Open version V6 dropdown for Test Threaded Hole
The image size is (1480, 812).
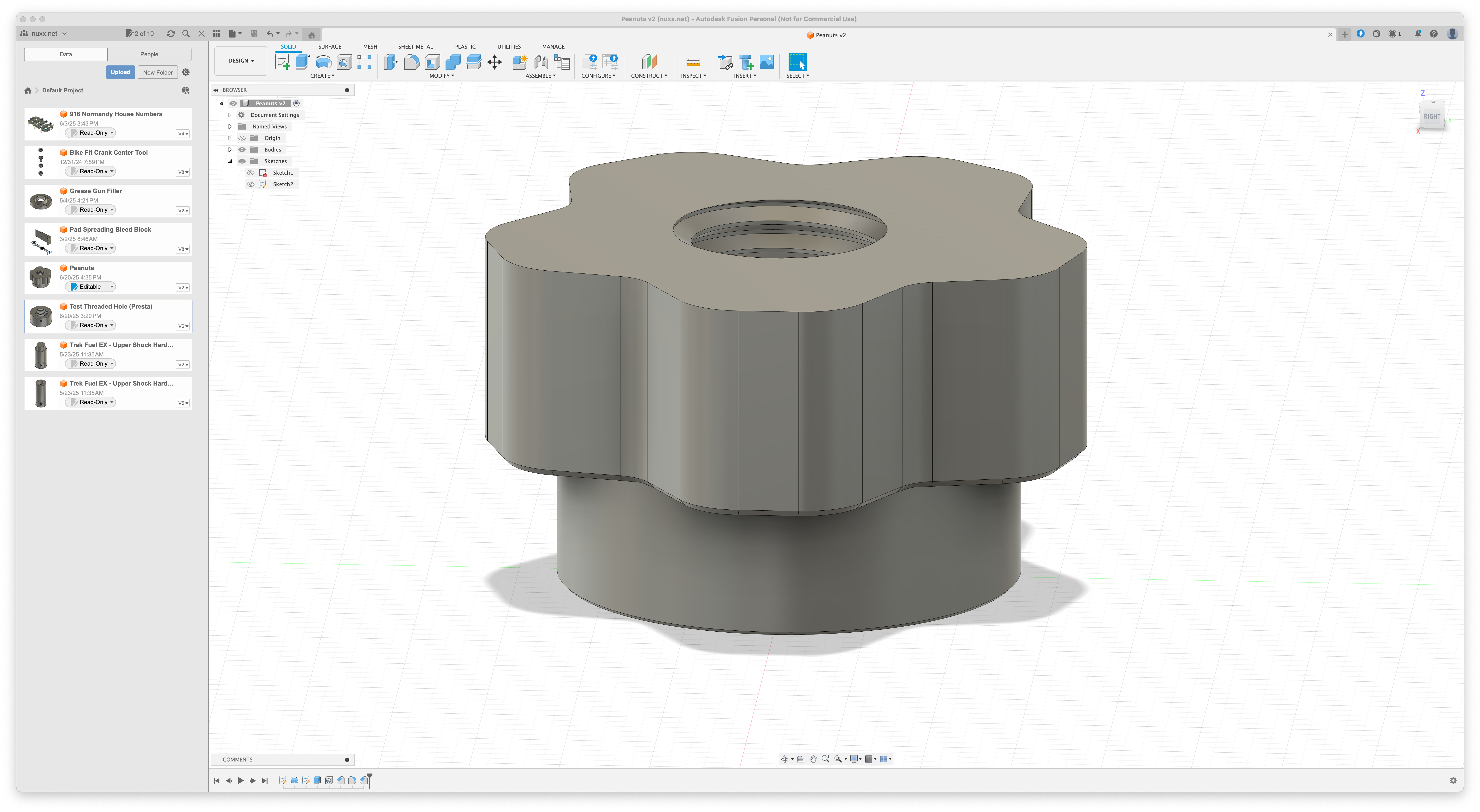[x=183, y=326]
